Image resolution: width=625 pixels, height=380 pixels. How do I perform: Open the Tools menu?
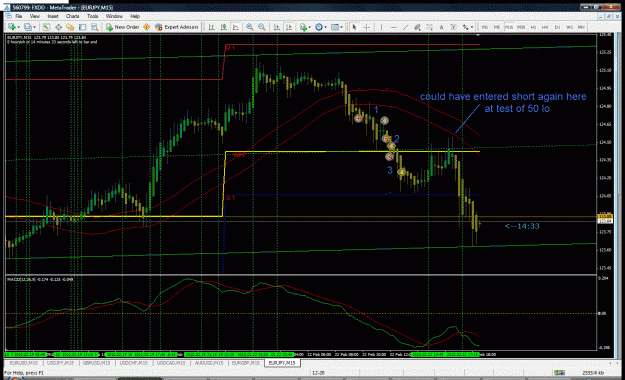pos(92,16)
